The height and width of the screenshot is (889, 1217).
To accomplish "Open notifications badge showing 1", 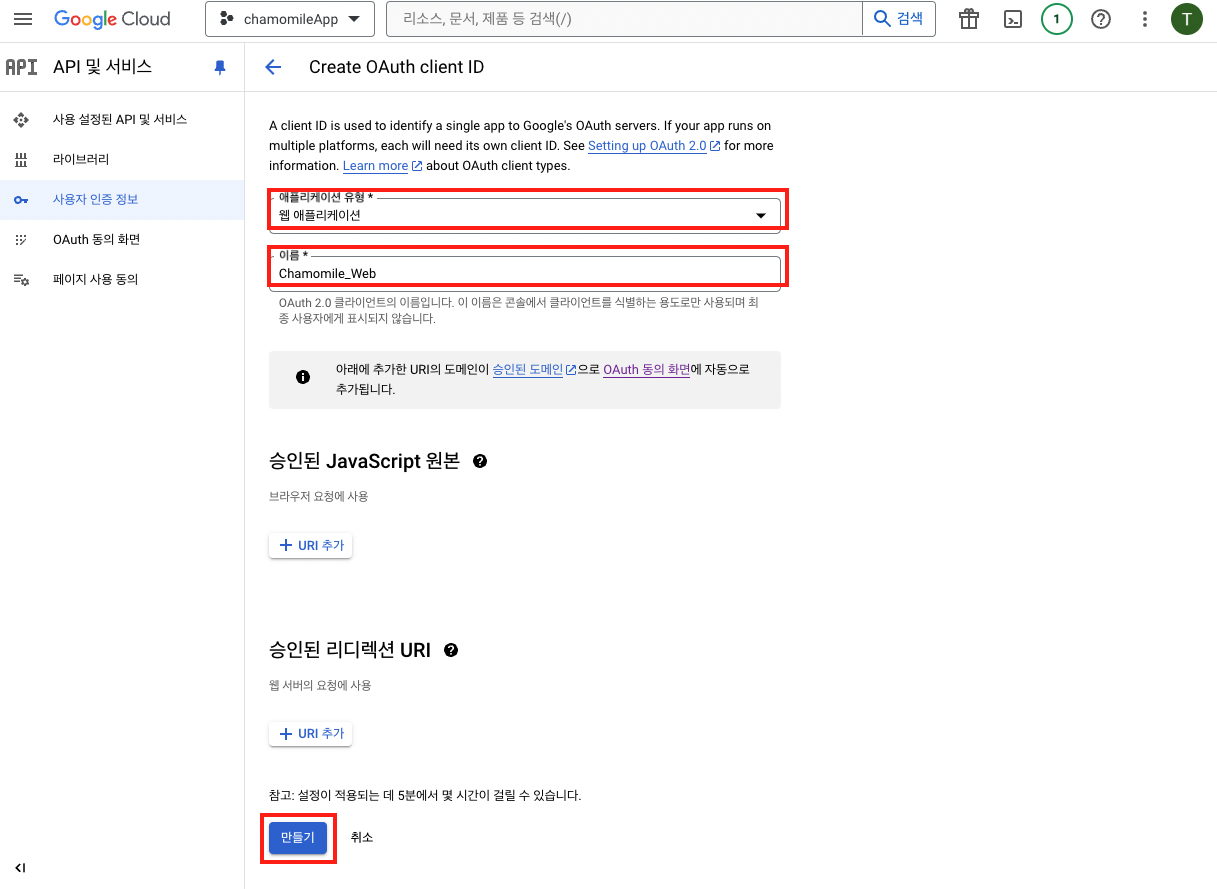I will click(1056, 19).
